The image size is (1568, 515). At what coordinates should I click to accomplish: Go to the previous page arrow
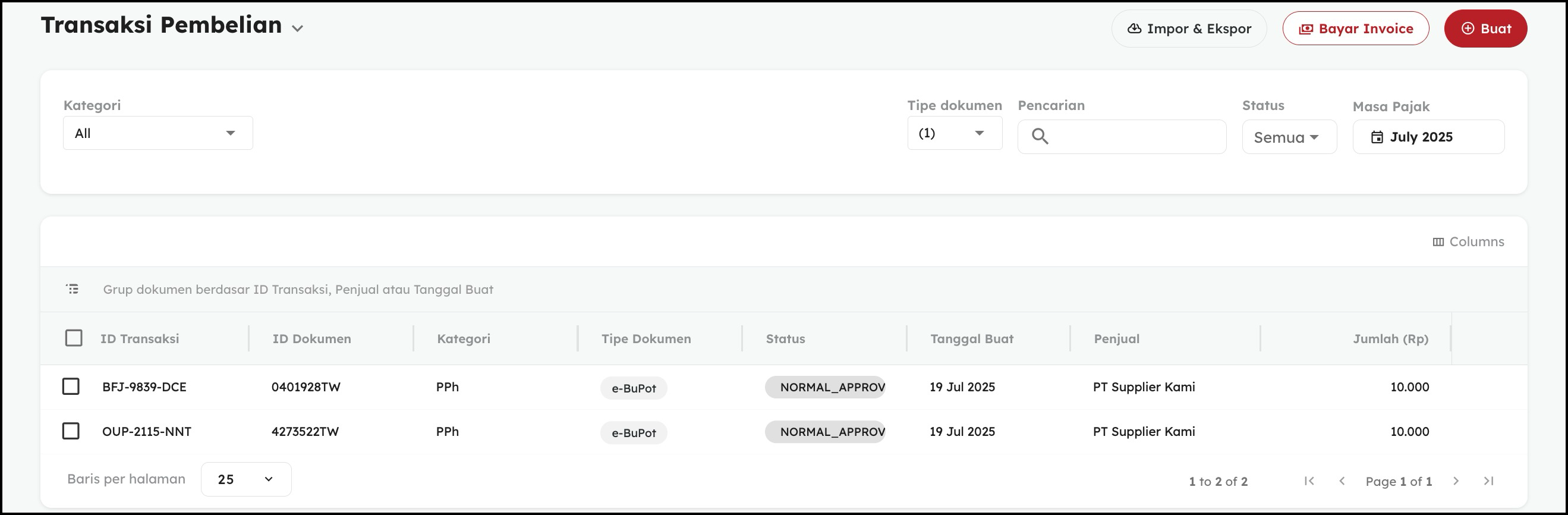coord(1342,481)
